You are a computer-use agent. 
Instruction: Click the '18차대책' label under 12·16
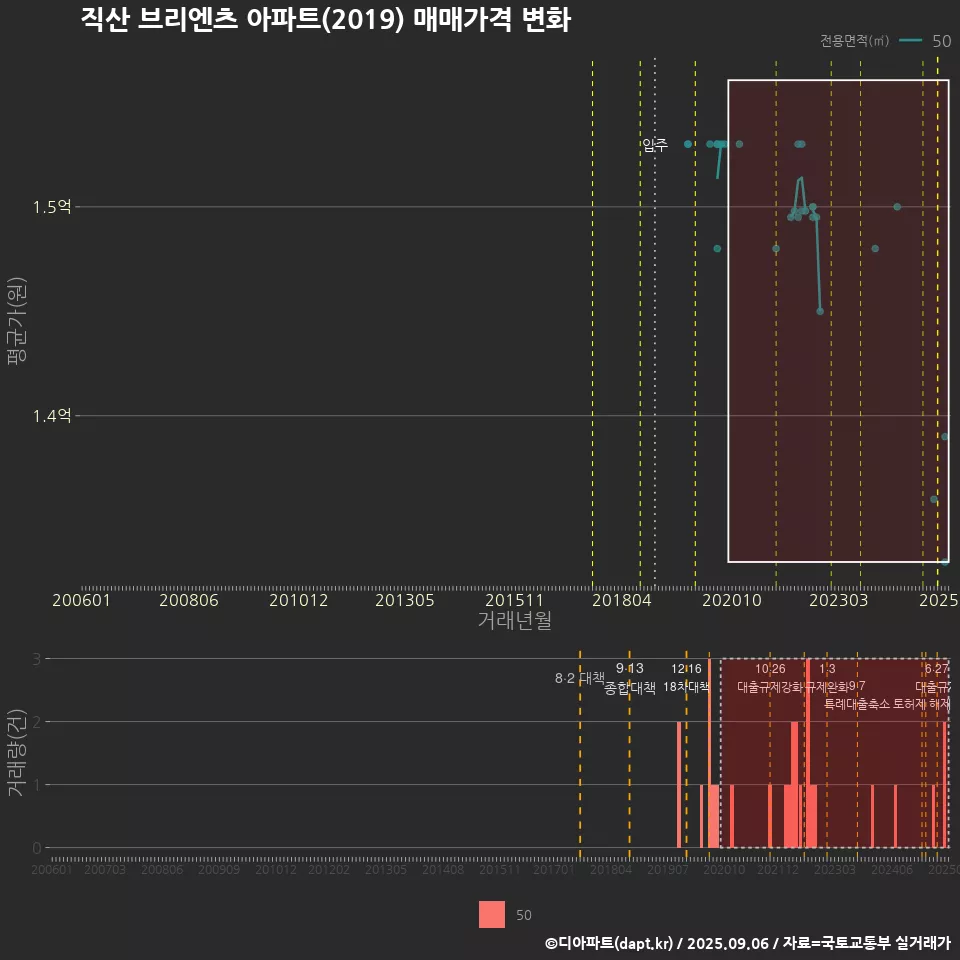coord(686,687)
